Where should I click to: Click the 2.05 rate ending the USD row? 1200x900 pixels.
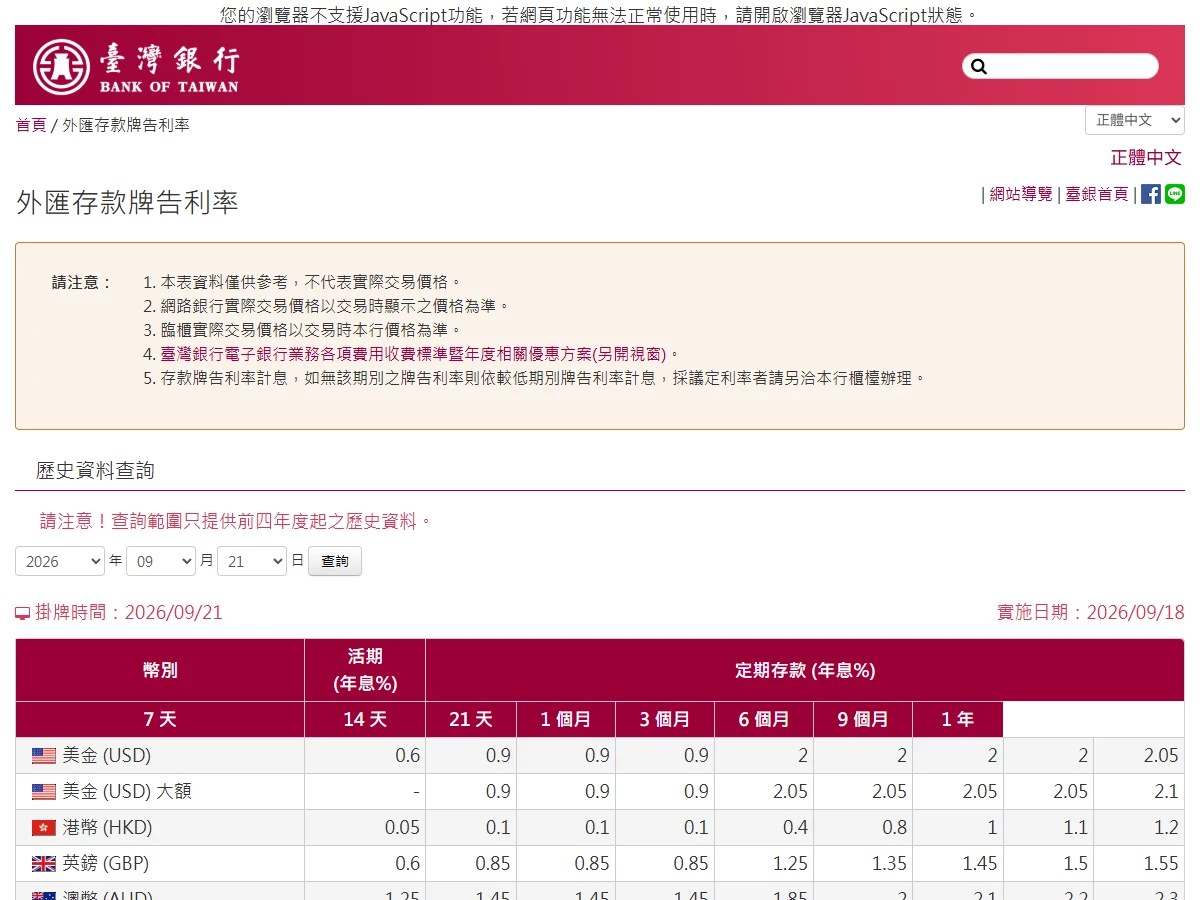[1161, 755]
